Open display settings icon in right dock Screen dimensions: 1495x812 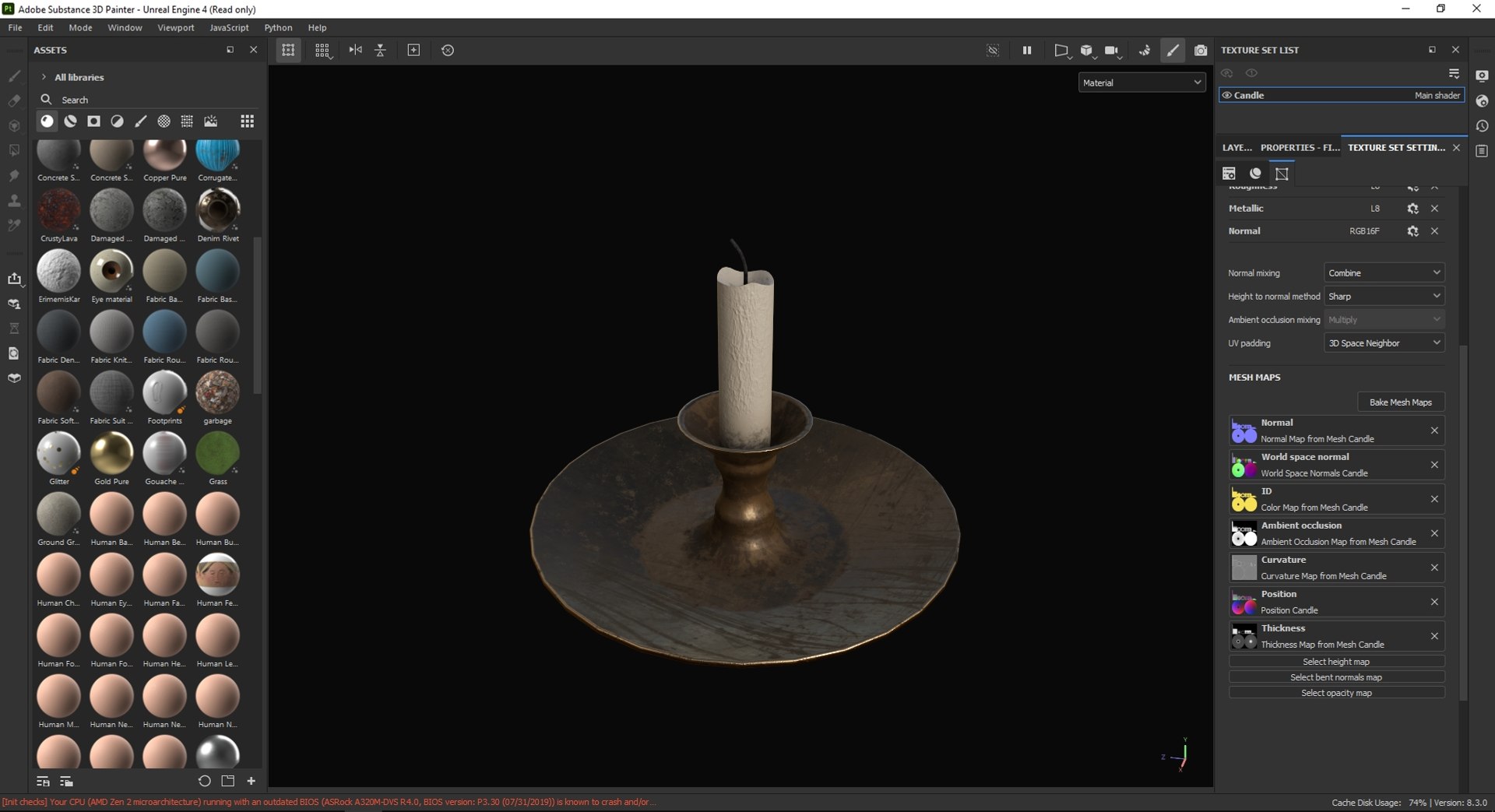[x=1482, y=76]
